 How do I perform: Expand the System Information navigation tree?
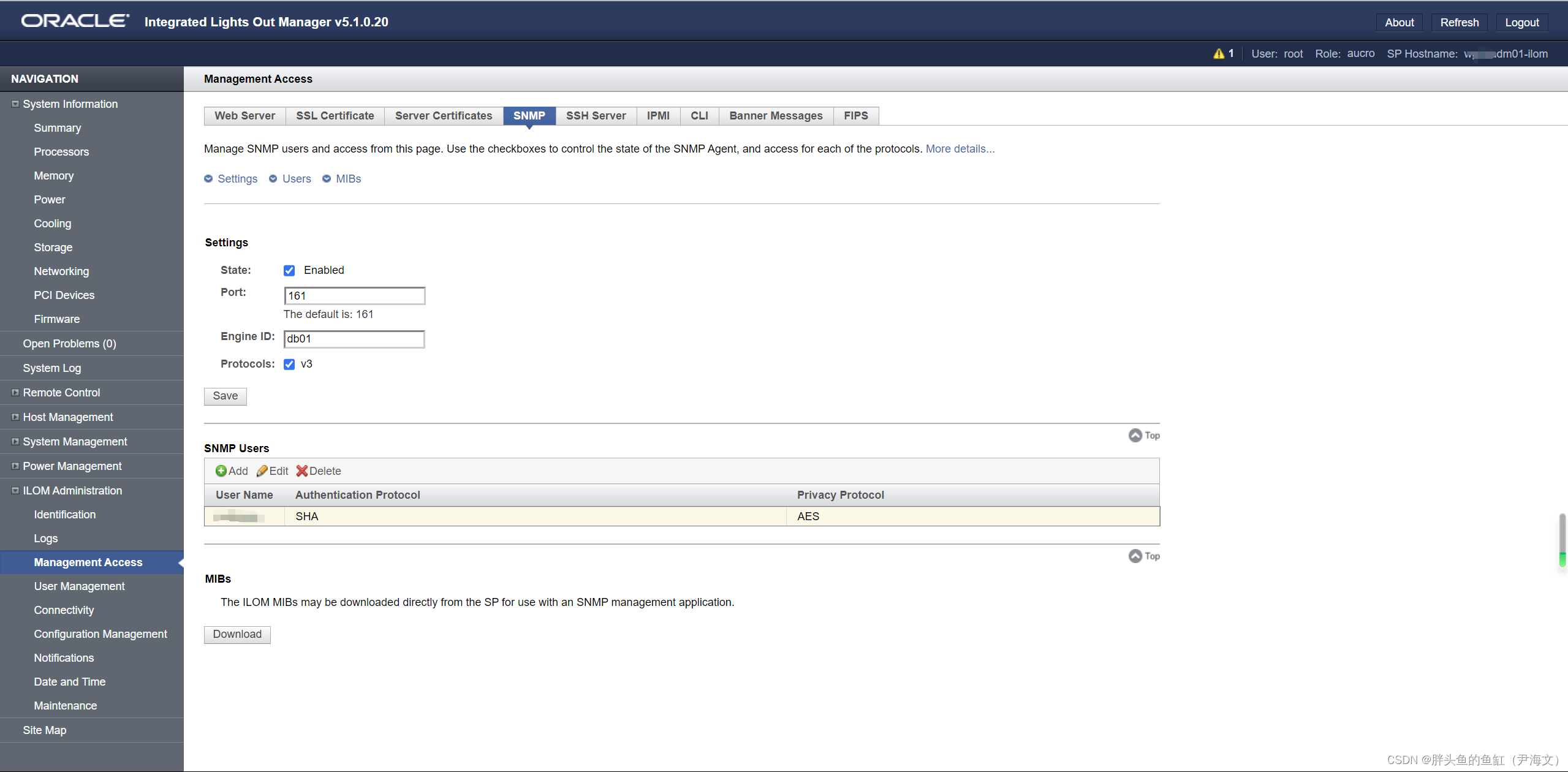[14, 103]
